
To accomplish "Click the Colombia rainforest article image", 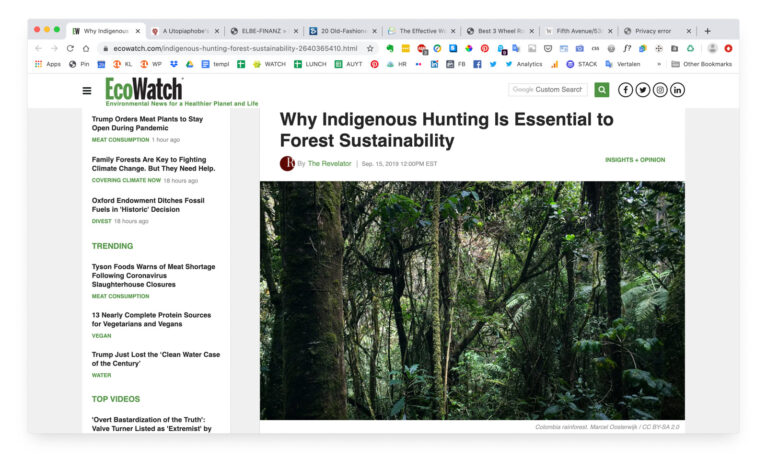I will 472,300.
